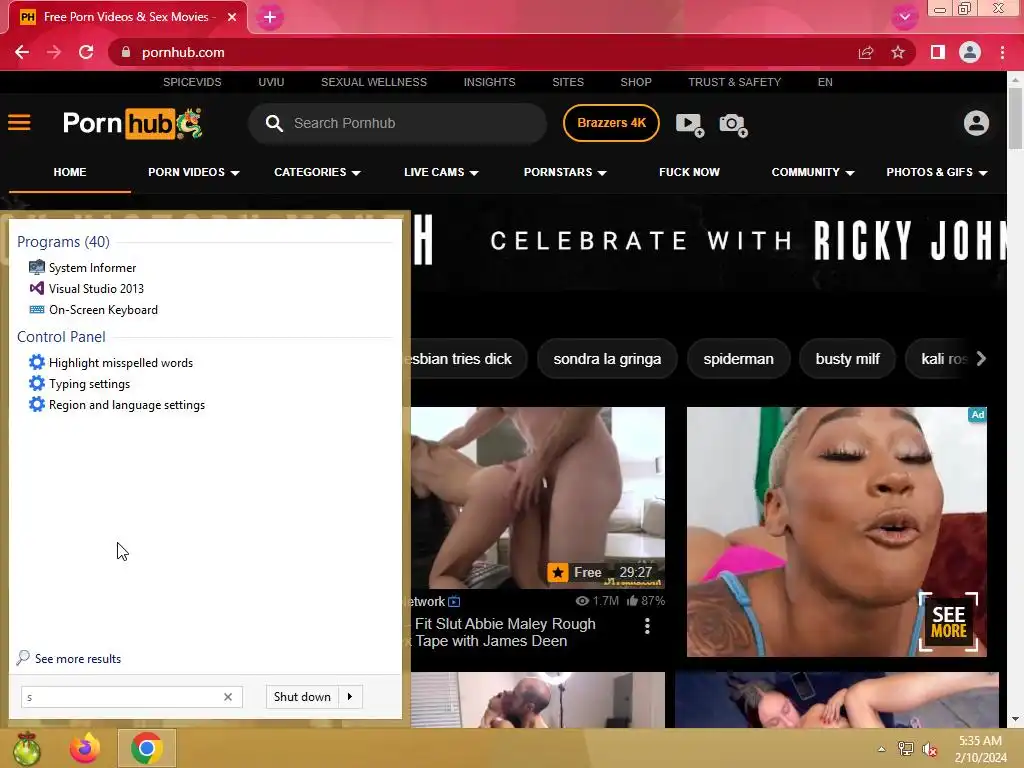Image resolution: width=1024 pixels, height=768 pixels.
Task: Click the Shut down button
Action: coord(302,697)
